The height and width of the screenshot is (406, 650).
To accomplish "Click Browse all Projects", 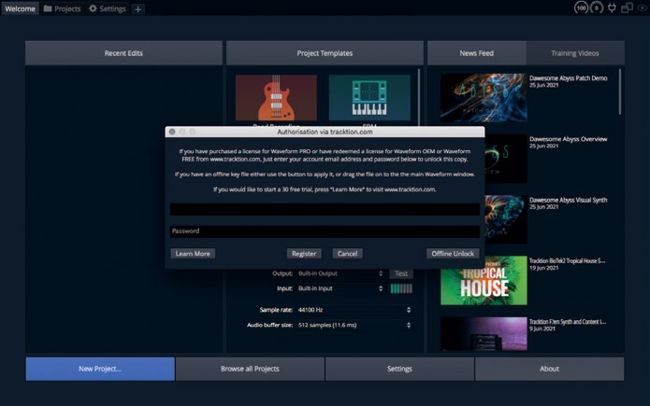I will tap(250, 369).
